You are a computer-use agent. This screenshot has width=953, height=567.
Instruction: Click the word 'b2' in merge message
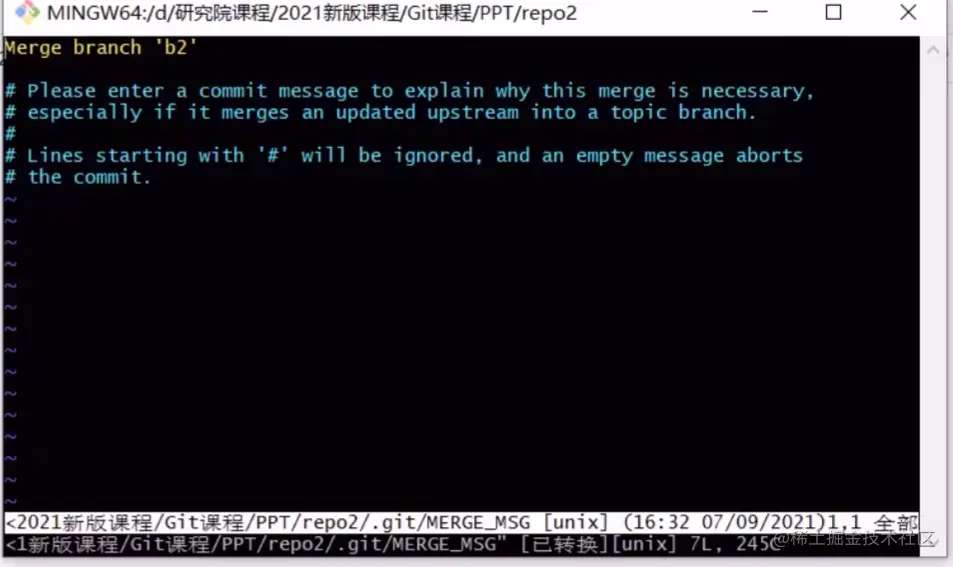click(x=176, y=47)
